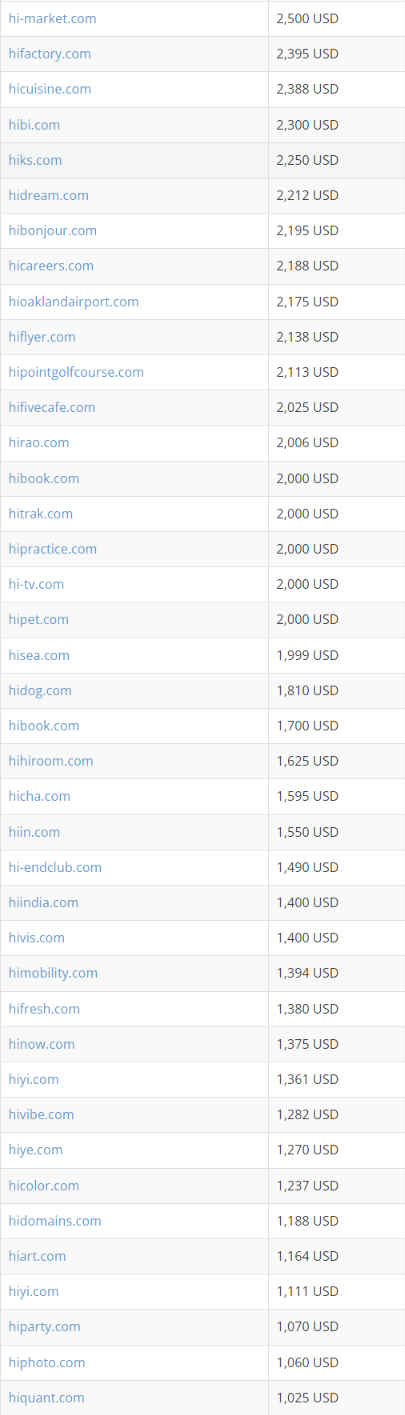Select the hioaklandairport.com link

coord(73,301)
